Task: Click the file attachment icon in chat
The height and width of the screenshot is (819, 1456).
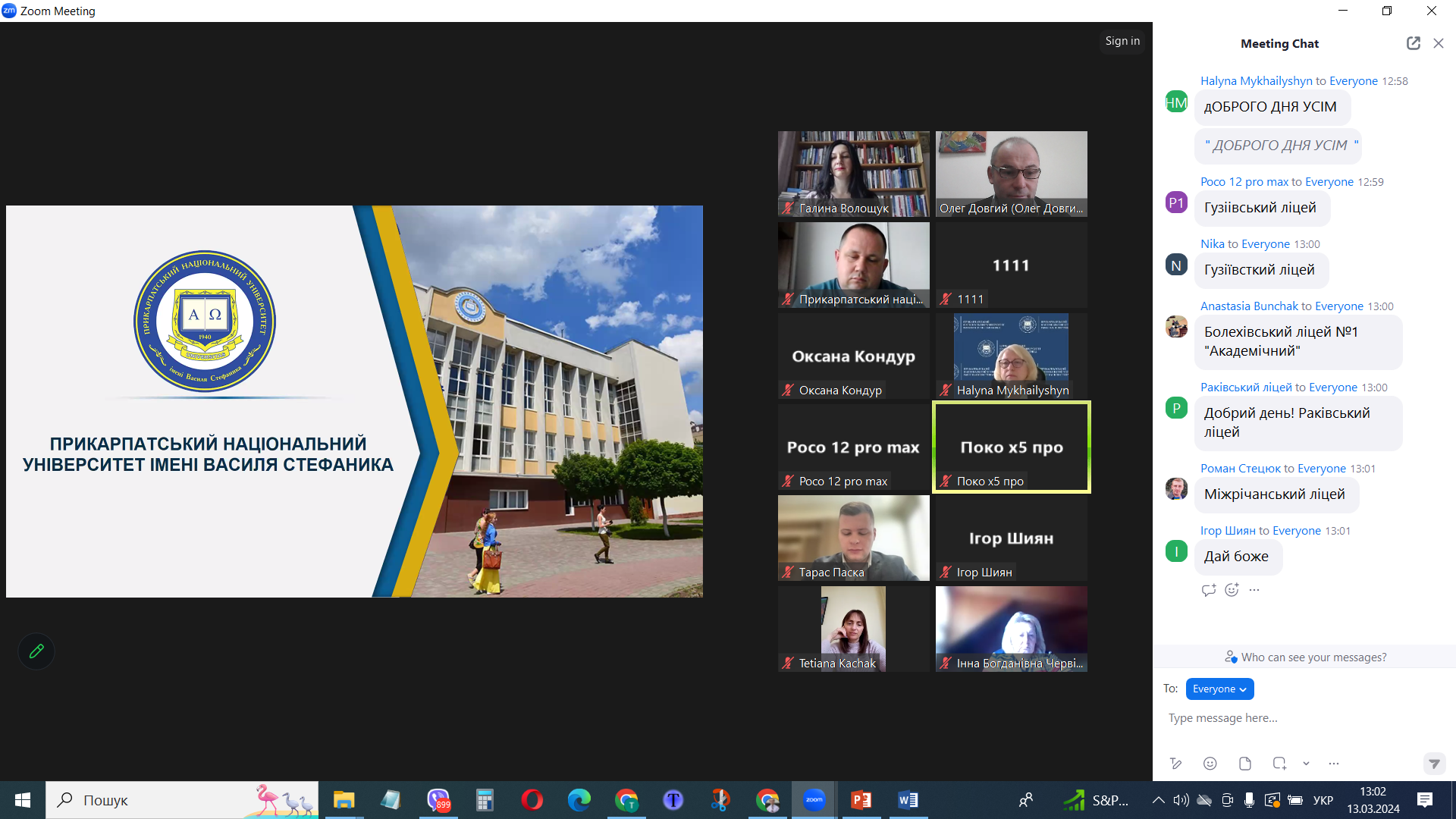Action: [x=1245, y=764]
